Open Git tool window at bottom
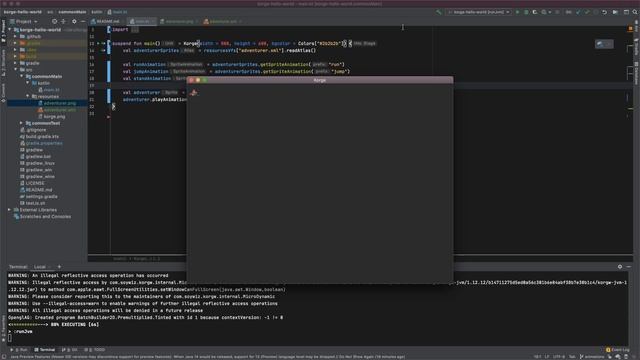The width and height of the screenshot is (640, 360). click(x=70, y=350)
